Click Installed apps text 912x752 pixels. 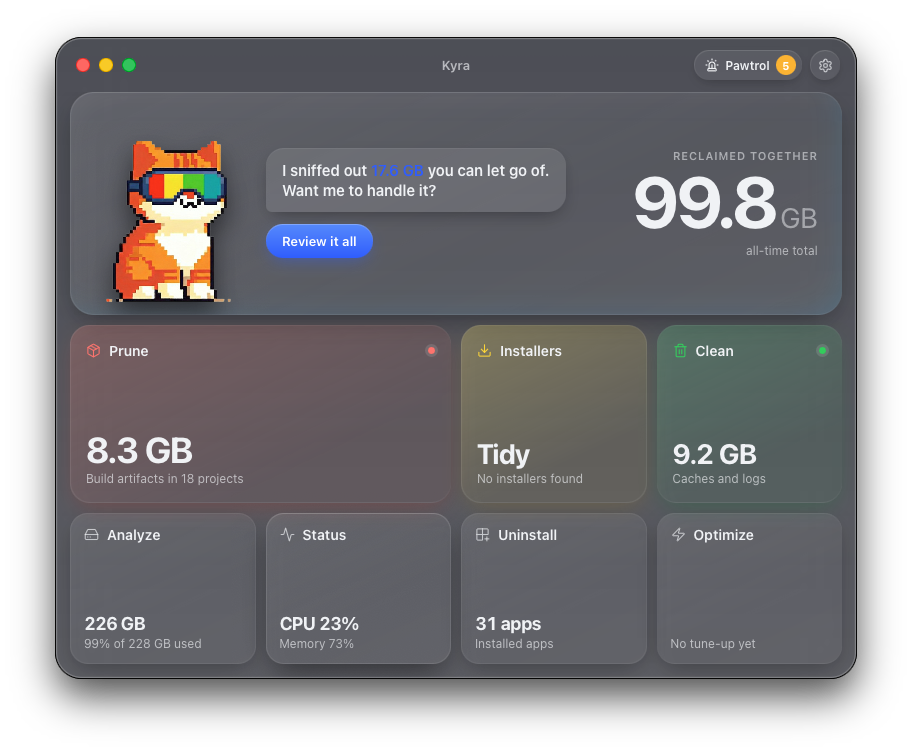(x=514, y=644)
